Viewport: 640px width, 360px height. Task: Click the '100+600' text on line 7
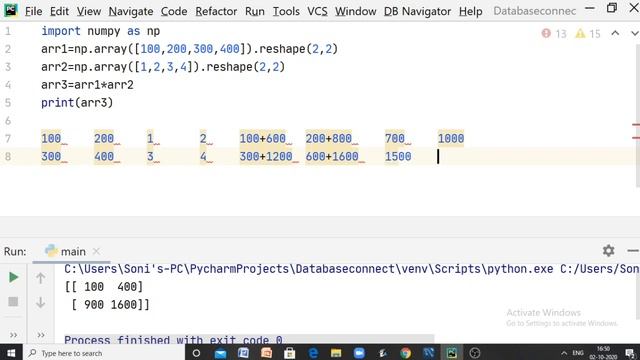[262, 138]
